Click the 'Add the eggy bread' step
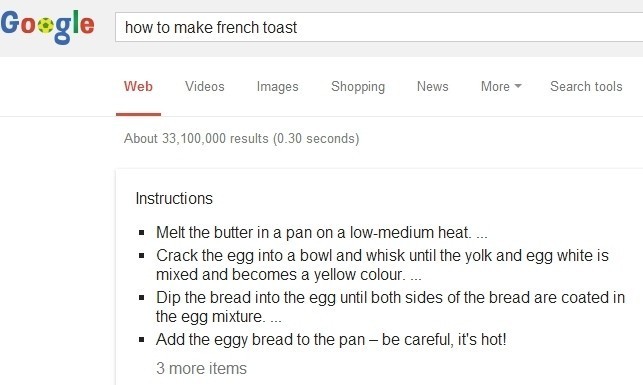Screen dimensions: 643x385 point(331,339)
